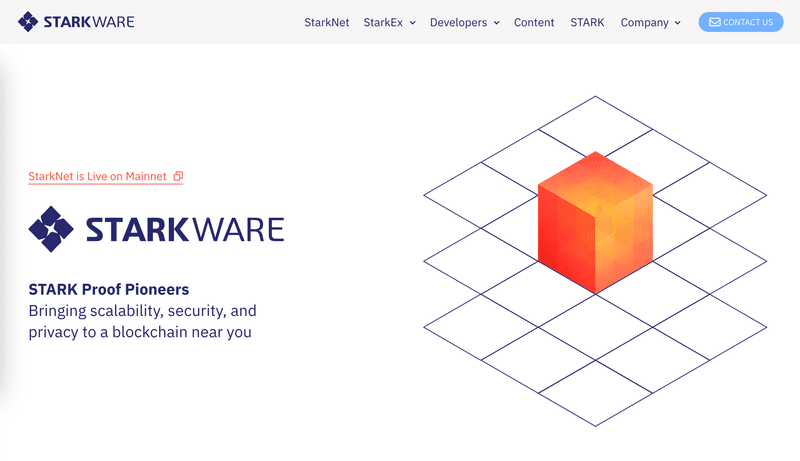The width and height of the screenshot is (800, 461).
Task: Click the StarkWare logo in header
Action: coord(76,22)
